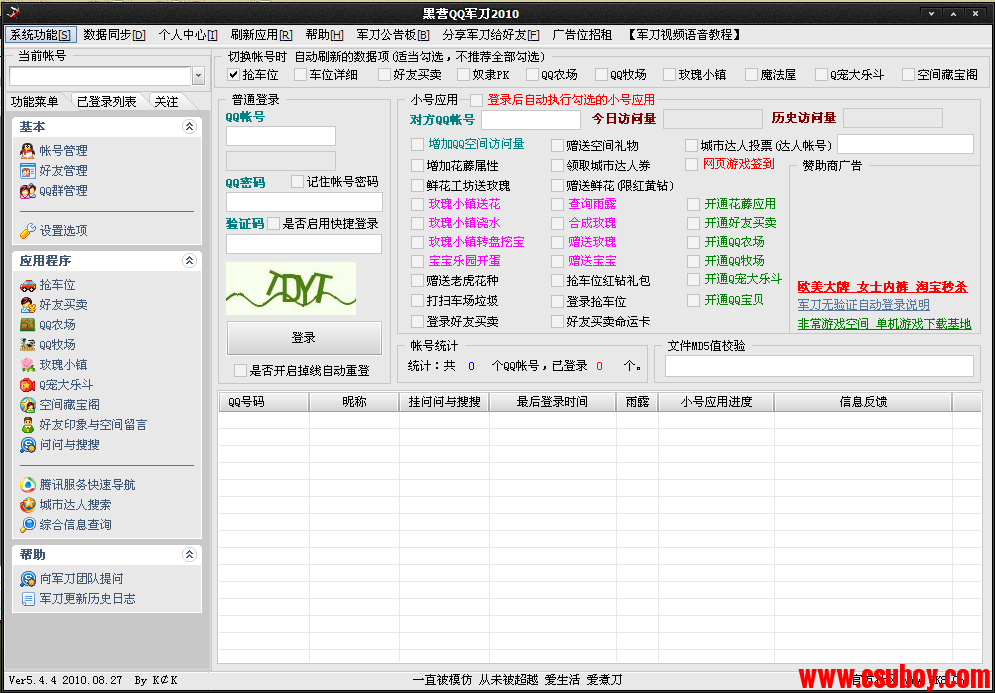
Task: Click the QQ帐号 input field
Action: pyautogui.click(x=281, y=137)
